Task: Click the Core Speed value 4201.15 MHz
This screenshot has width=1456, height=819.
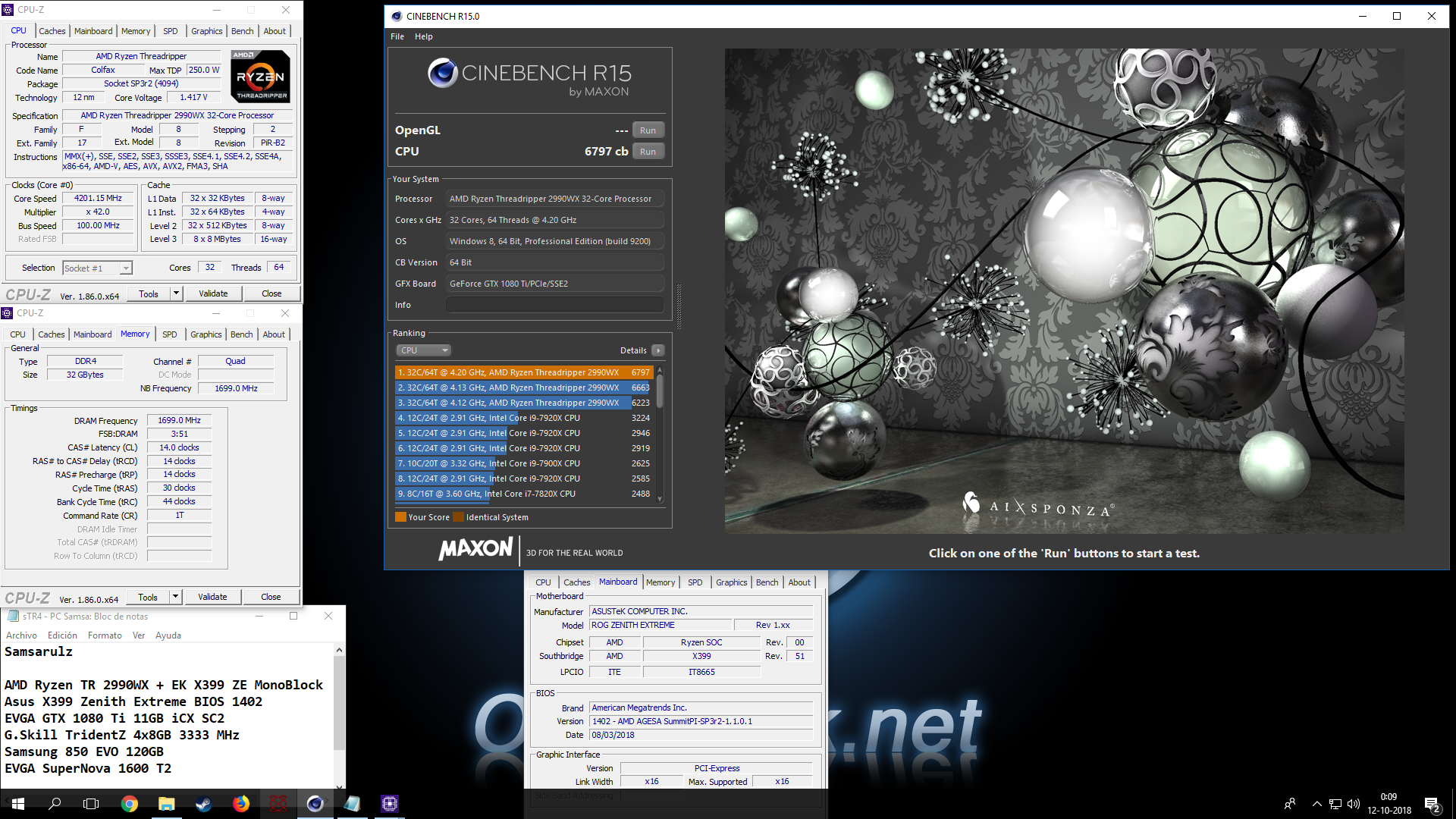Action: pyautogui.click(x=98, y=199)
